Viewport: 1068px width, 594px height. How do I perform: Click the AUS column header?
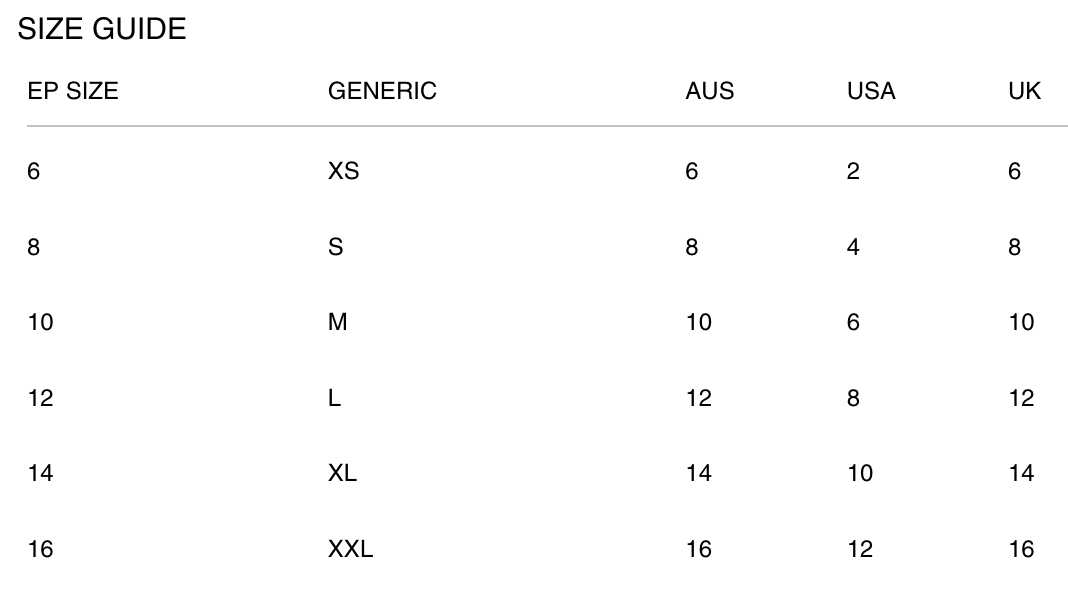tap(710, 91)
